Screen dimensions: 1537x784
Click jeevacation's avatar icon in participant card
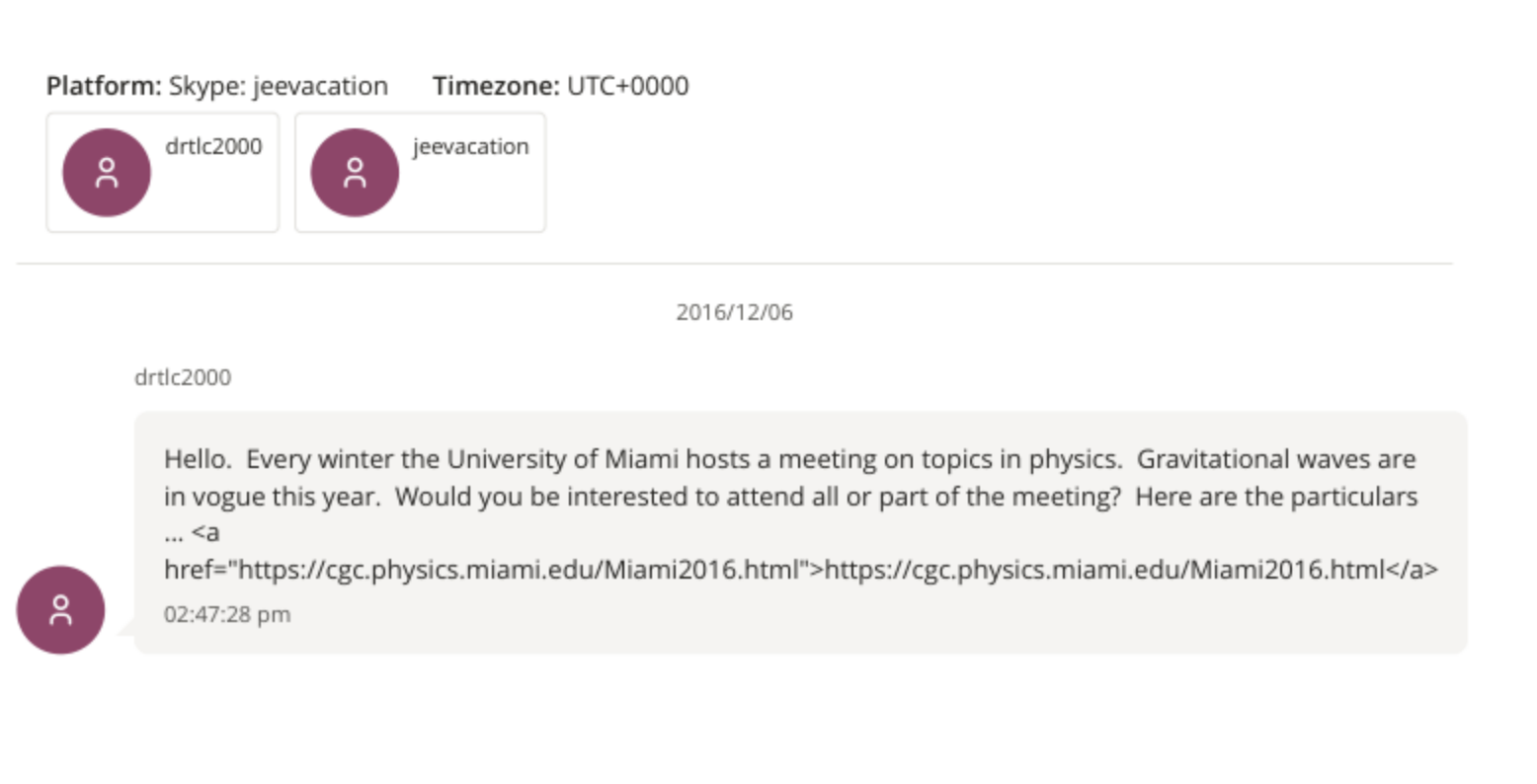(355, 173)
